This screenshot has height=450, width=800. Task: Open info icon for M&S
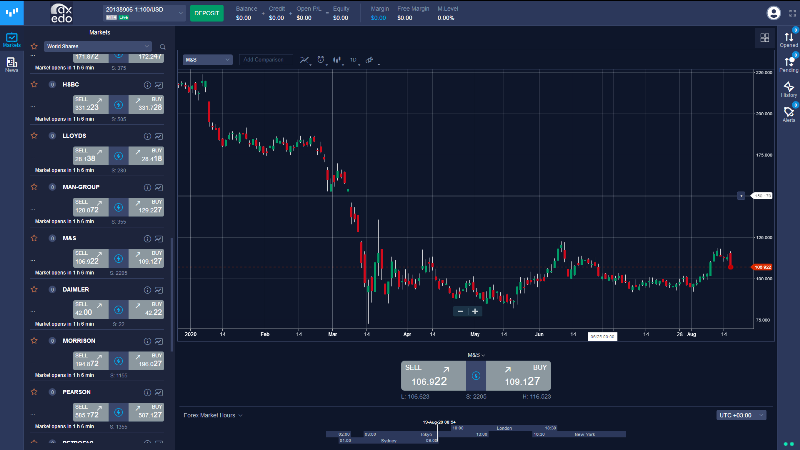[147, 239]
